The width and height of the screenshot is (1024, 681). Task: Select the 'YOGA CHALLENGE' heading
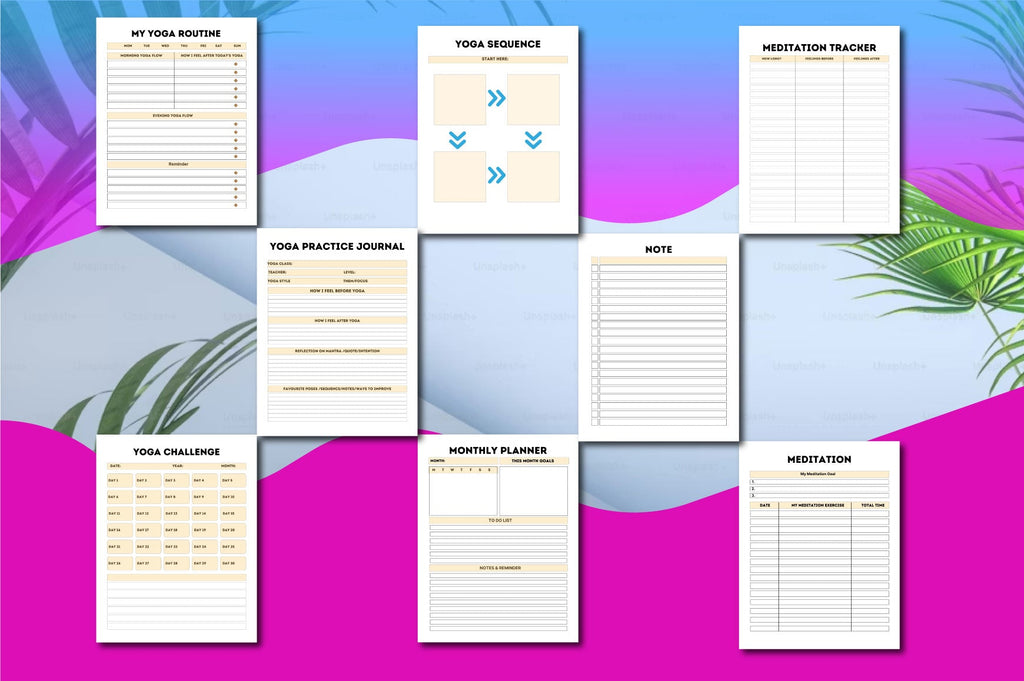(176, 452)
